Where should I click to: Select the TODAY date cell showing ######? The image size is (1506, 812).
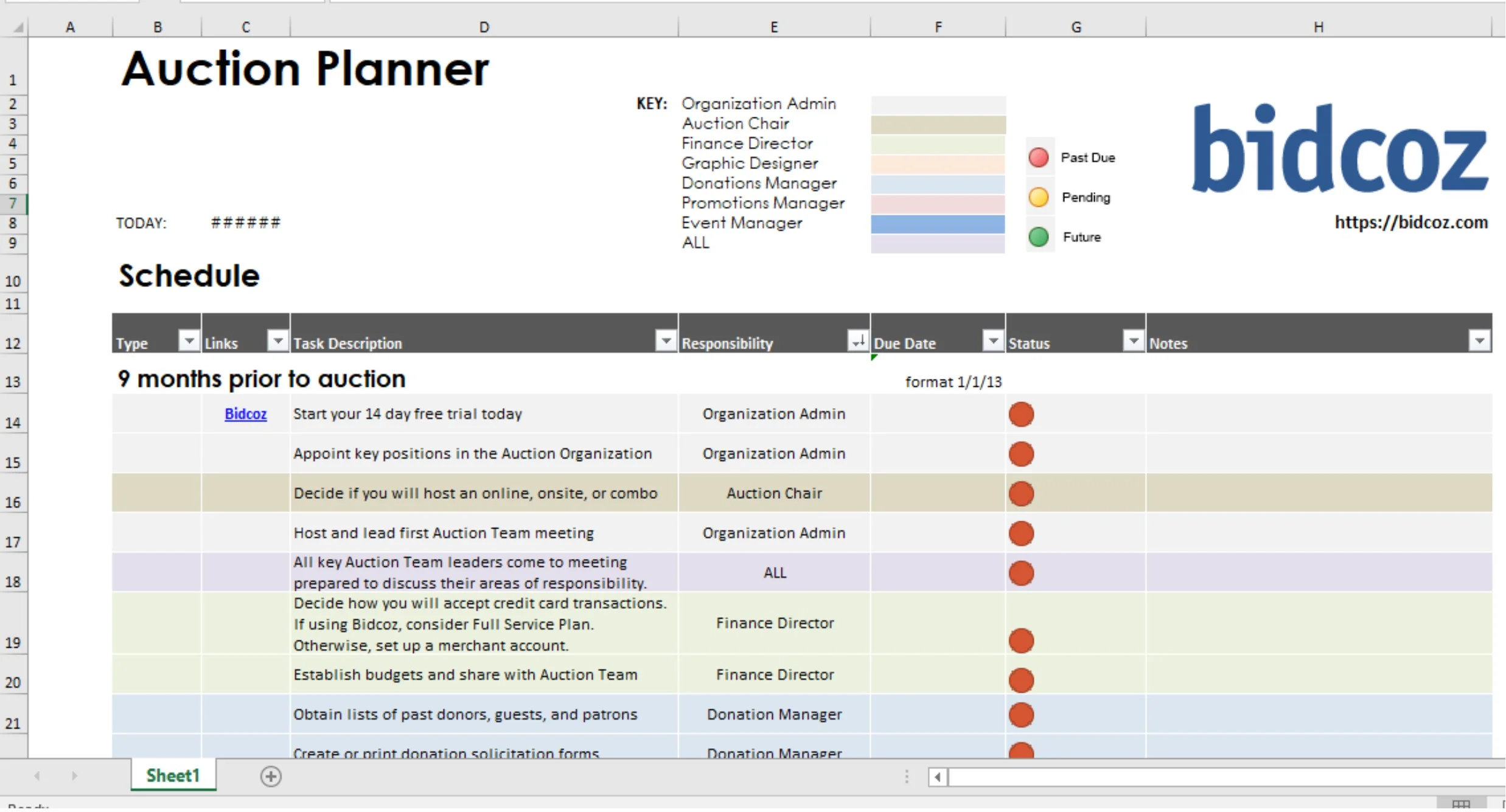[x=246, y=223]
